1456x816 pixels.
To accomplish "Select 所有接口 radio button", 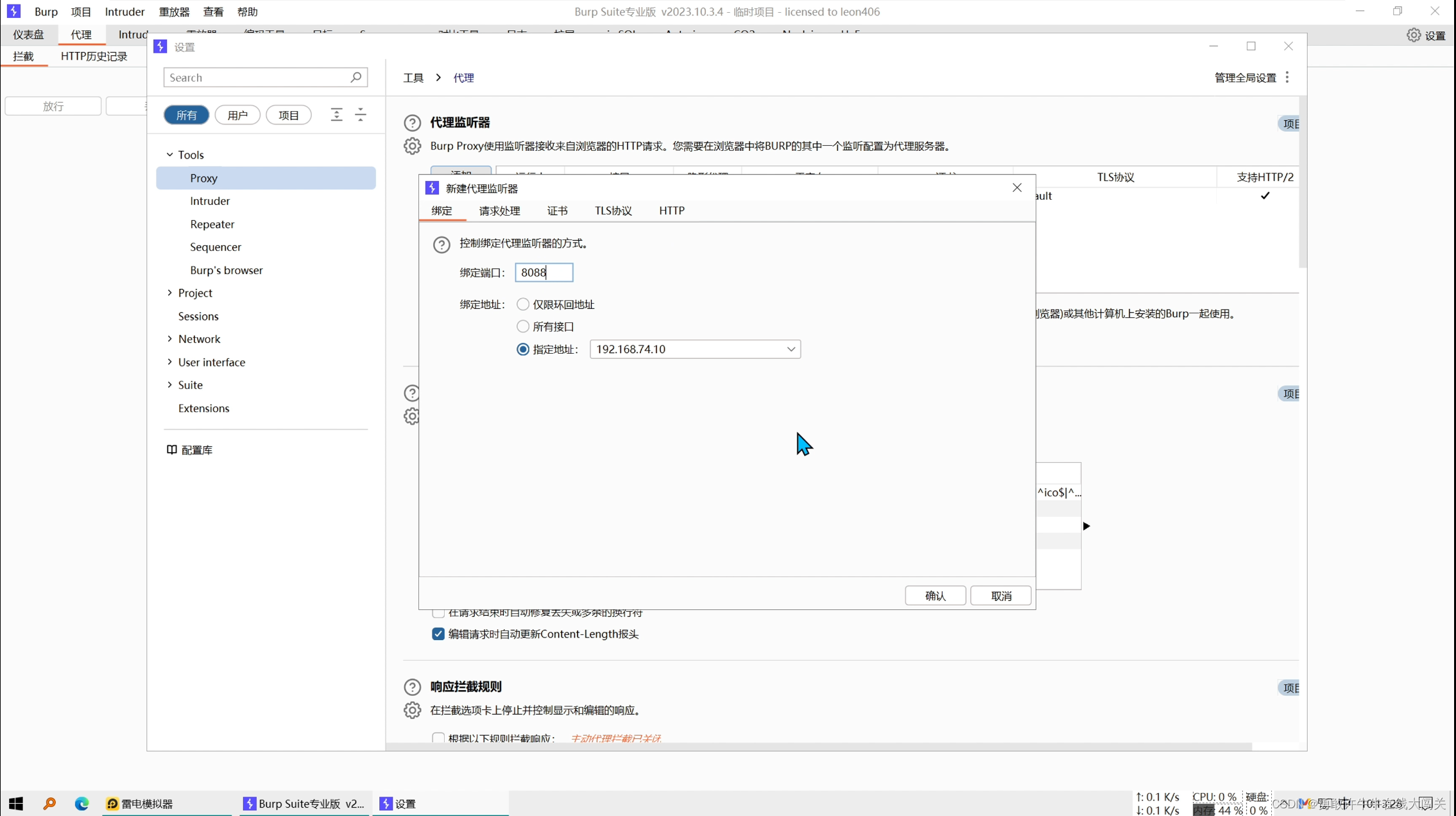I will coord(523,326).
